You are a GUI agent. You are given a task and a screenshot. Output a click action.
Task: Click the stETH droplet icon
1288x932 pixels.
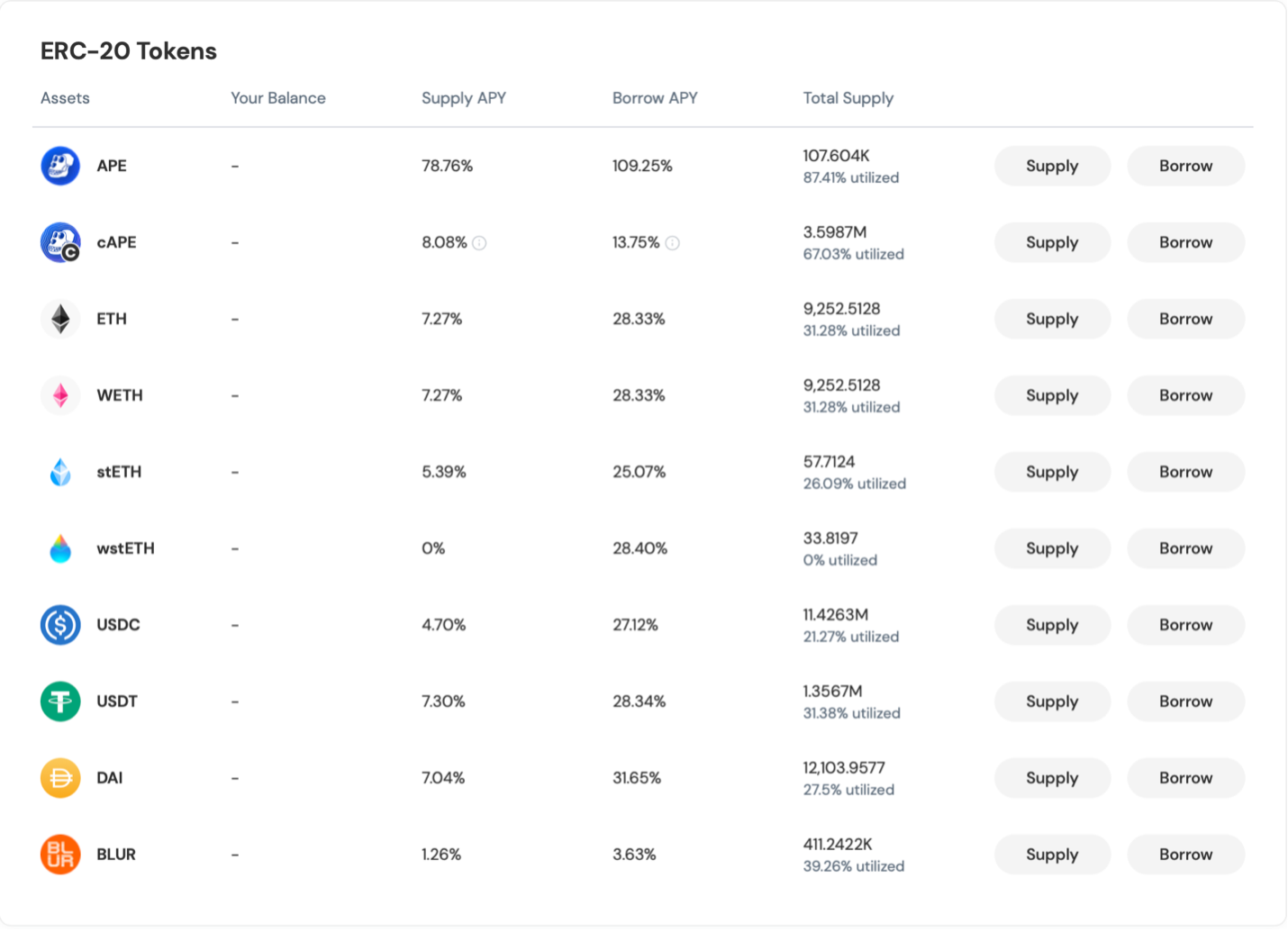(60, 472)
